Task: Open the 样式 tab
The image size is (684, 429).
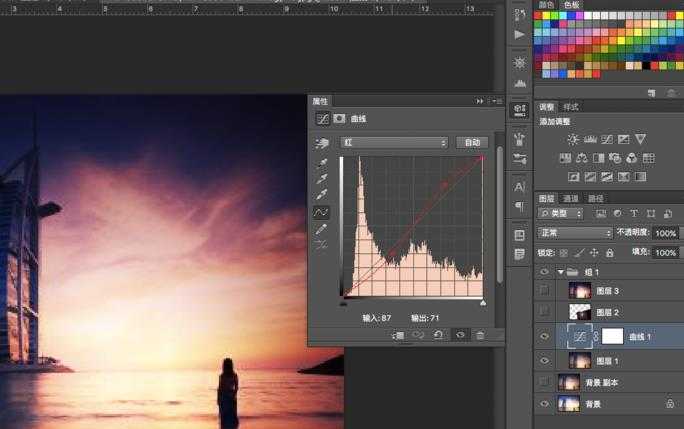Action: pos(571,107)
